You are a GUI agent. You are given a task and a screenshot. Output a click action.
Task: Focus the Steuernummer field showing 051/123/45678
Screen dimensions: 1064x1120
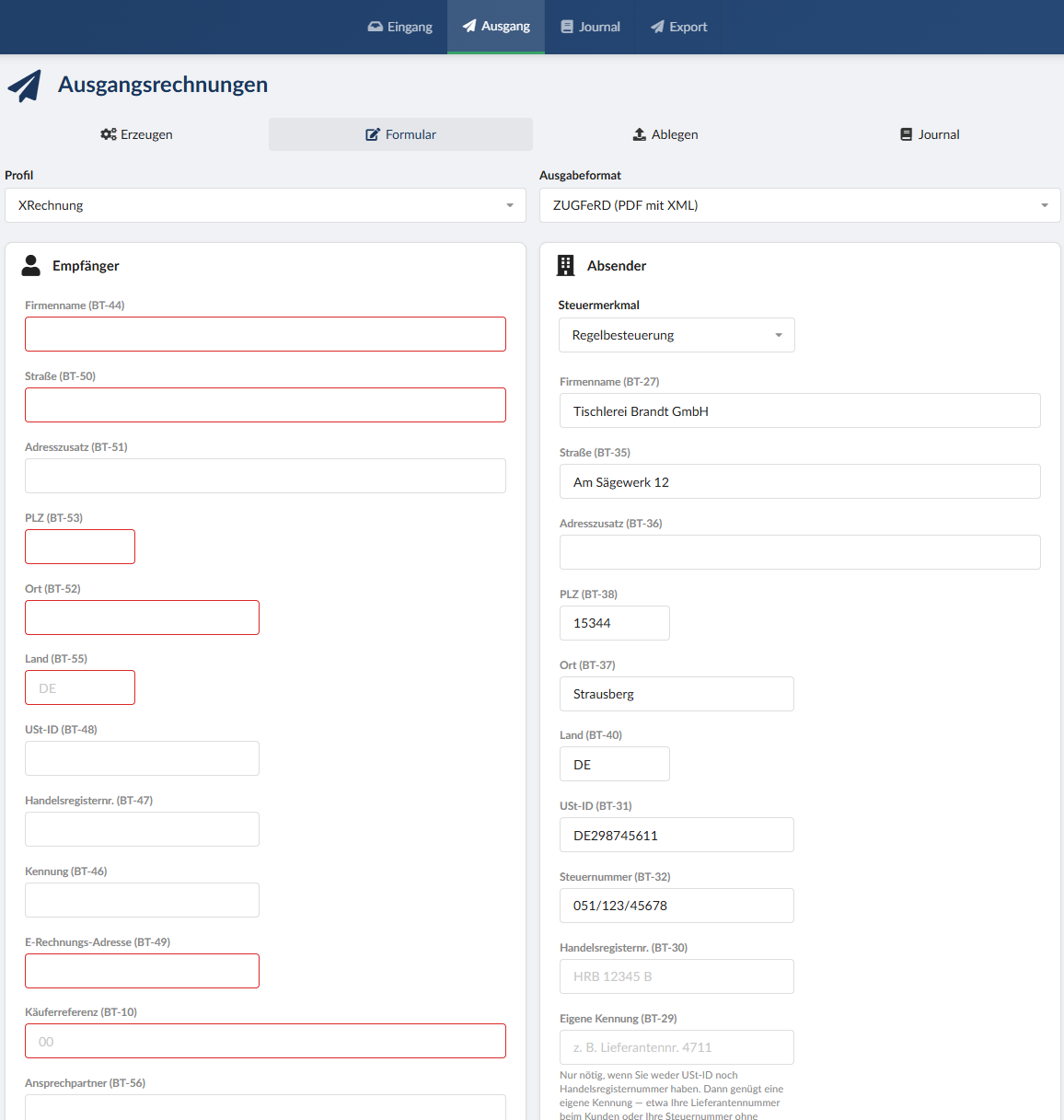point(677,906)
